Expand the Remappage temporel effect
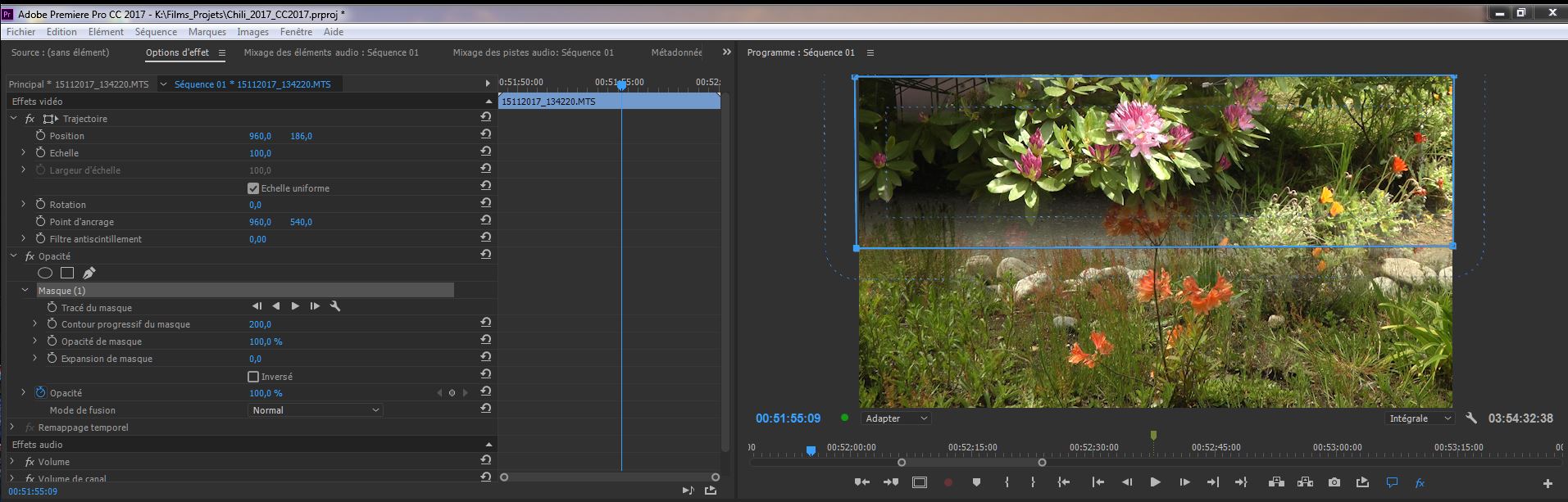The width and height of the screenshot is (1568, 502). [12, 427]
